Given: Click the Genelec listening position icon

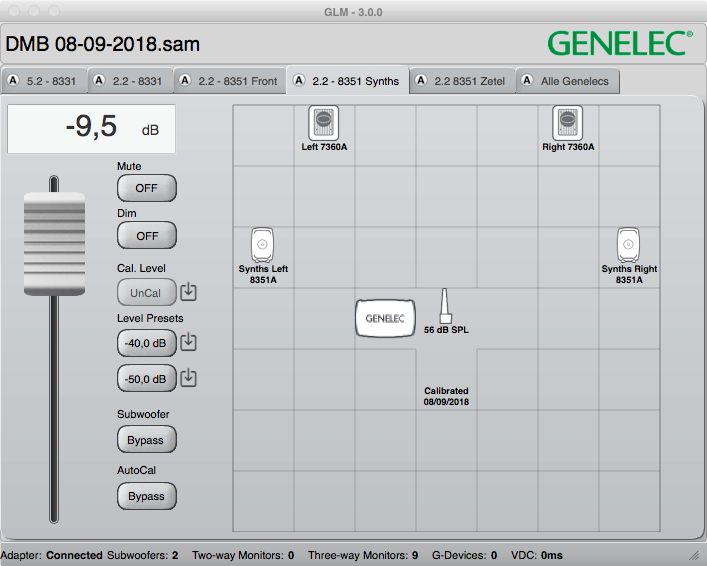Looking at the screenshot, I should (385, 318).
